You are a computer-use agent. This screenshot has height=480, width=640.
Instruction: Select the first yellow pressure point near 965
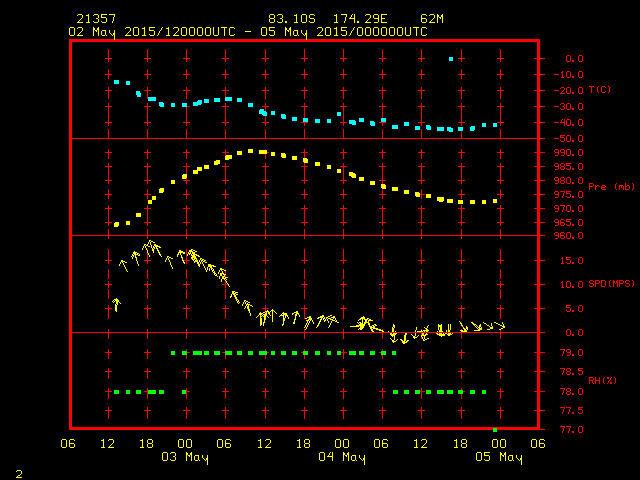click(116, 224)
